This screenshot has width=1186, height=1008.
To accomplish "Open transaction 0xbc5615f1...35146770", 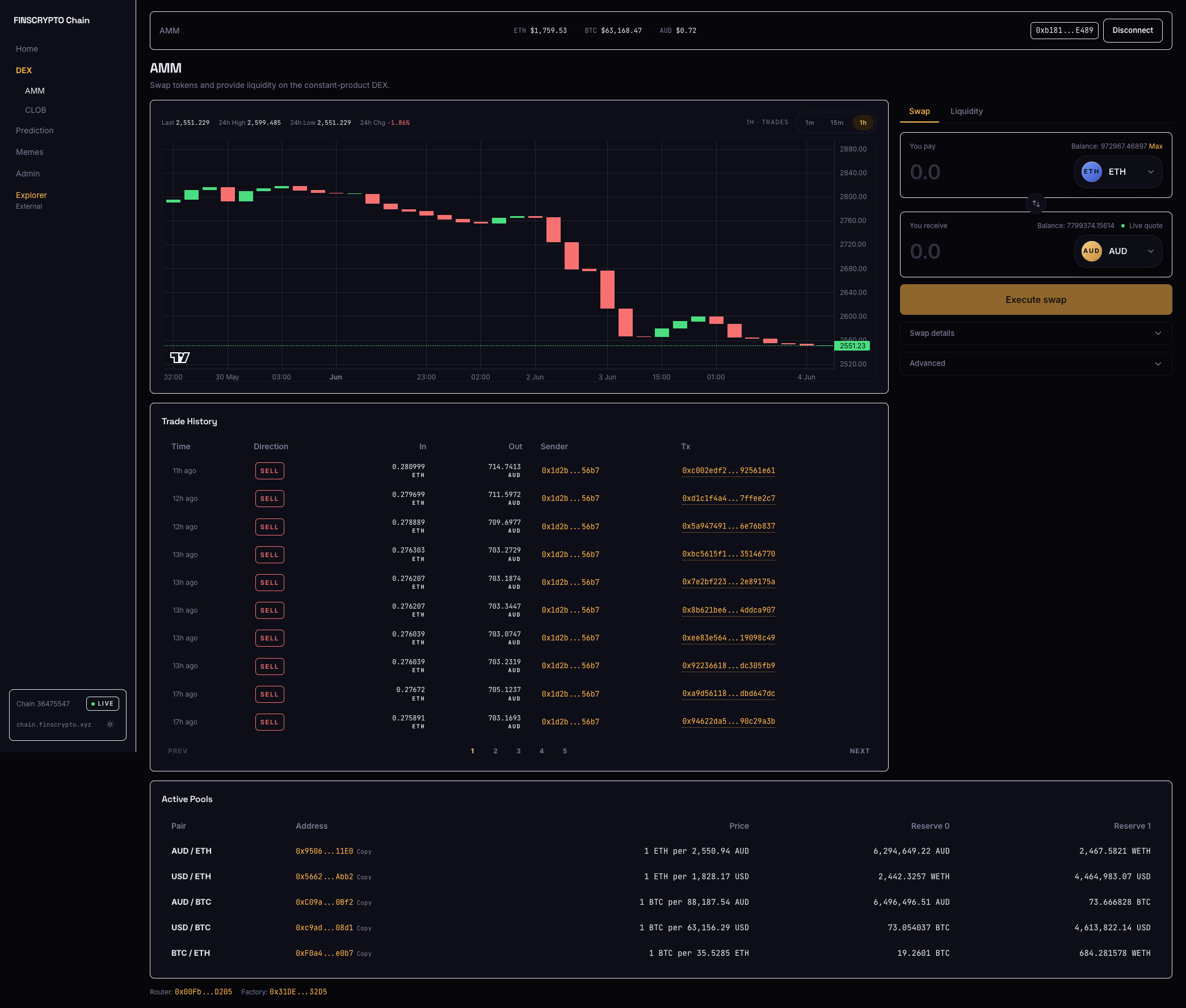I will 728,554.
